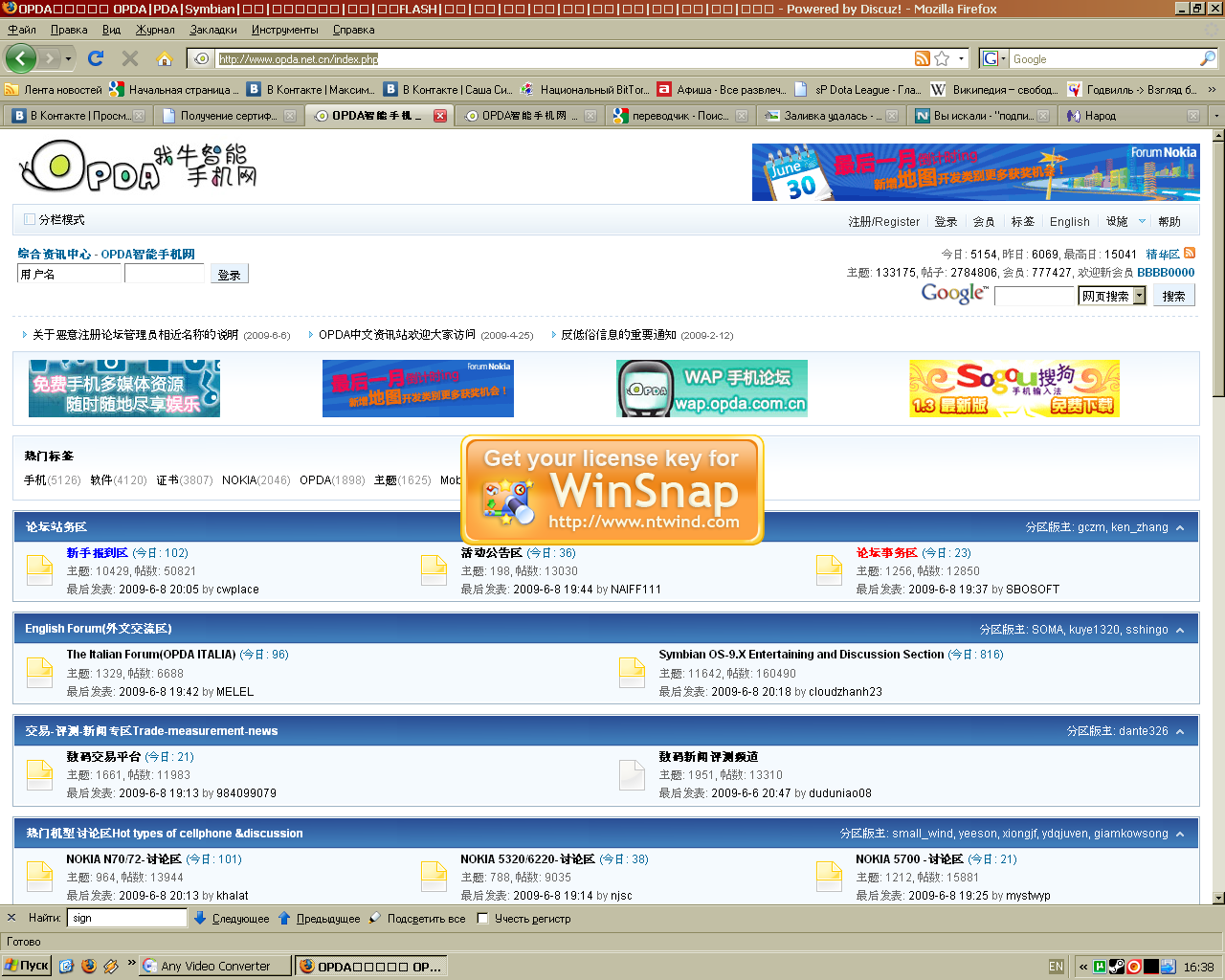Click the Any Video Converter taskbar button
Viewport: 1225px width, 980px height.
pos(215,966)
